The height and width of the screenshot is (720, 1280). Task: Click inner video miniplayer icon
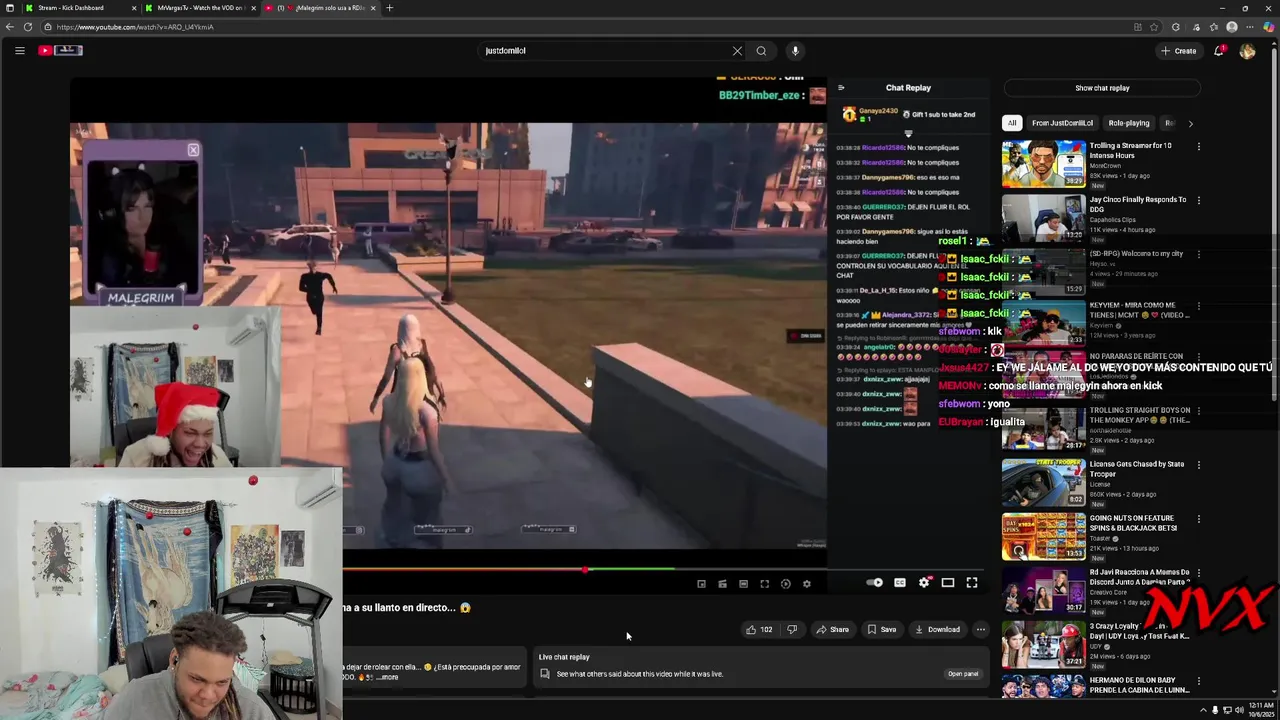coord(701,584)
